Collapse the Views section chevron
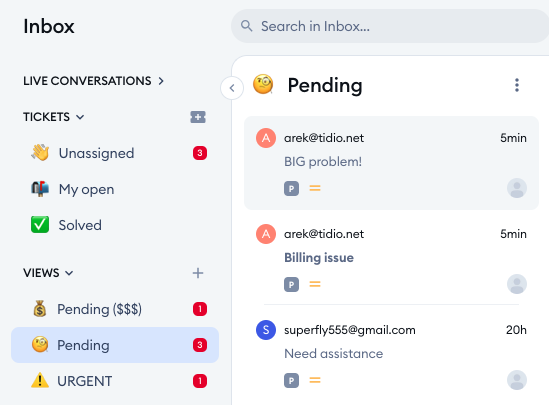This screenshot has width=549, height=405. [69, 273]
